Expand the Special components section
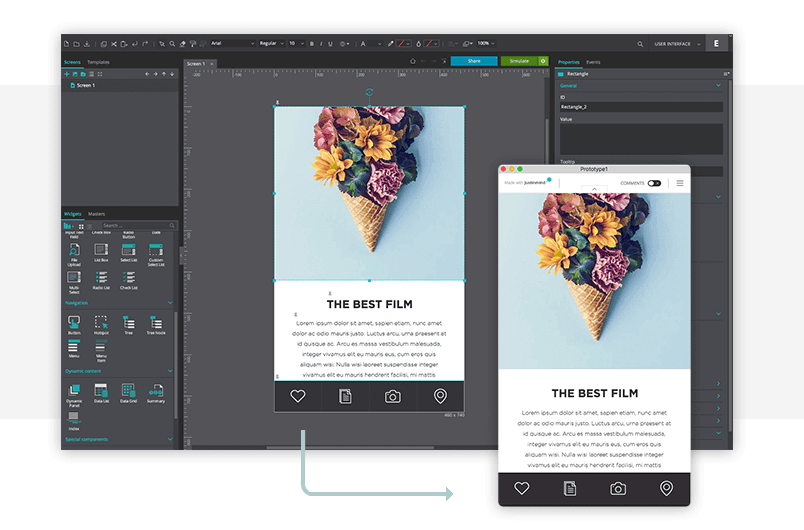 170,439
